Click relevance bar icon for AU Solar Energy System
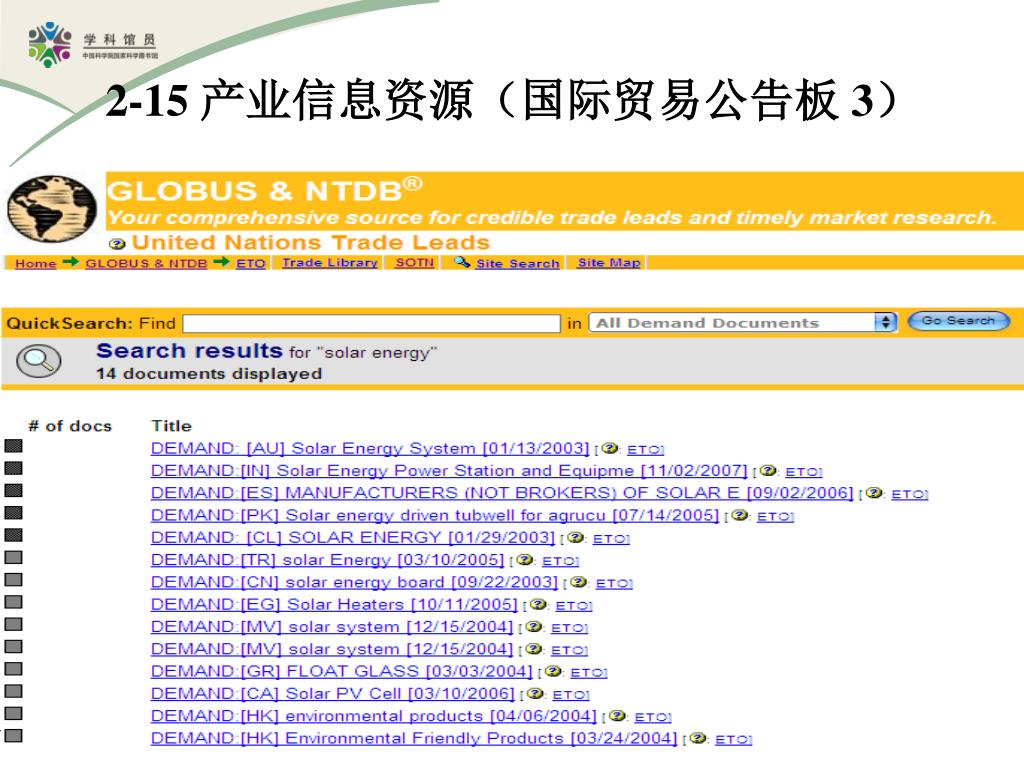Screen dimensions: 1024x768 tap(14, 446)
